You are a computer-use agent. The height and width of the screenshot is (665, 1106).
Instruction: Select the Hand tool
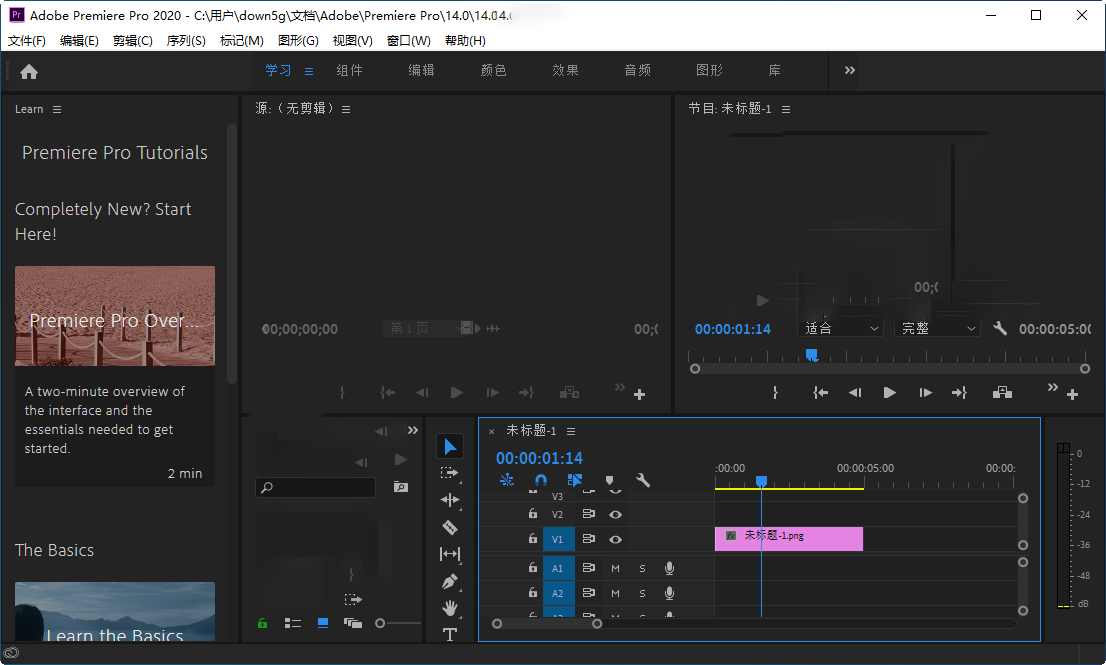click(449, 608)
